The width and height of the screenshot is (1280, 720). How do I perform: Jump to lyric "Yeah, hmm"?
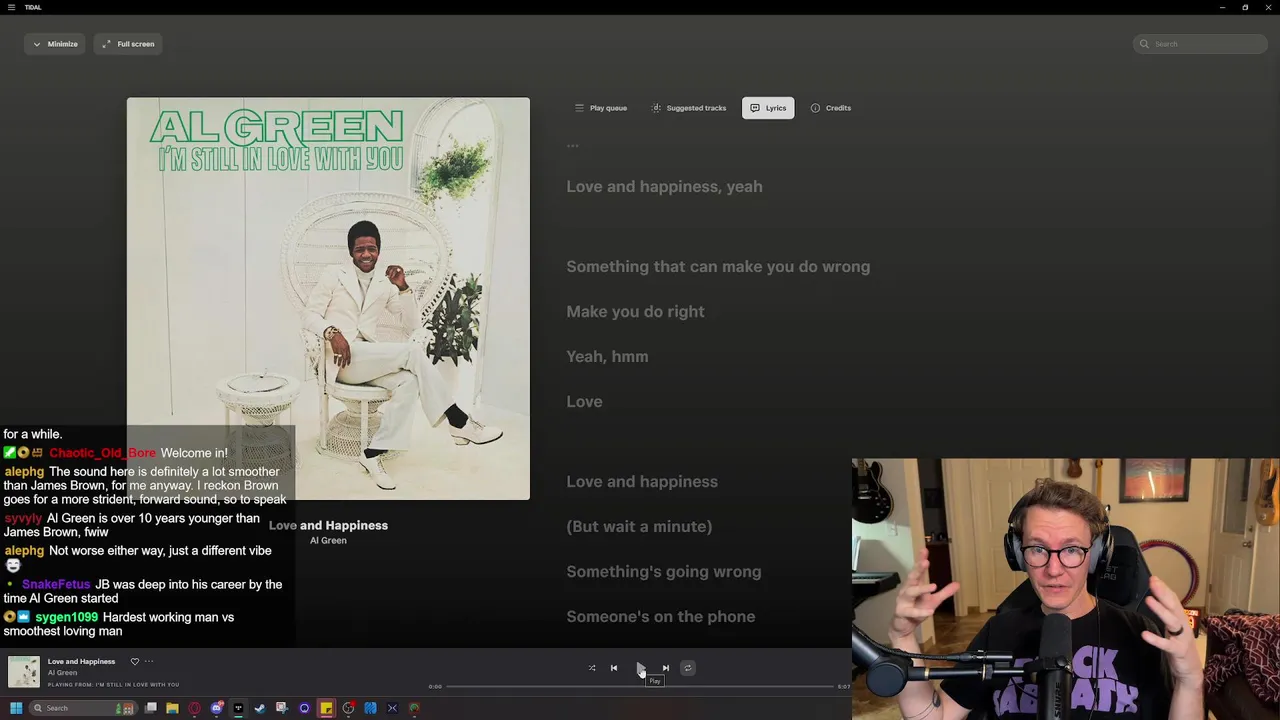click(x=607, y=357)
